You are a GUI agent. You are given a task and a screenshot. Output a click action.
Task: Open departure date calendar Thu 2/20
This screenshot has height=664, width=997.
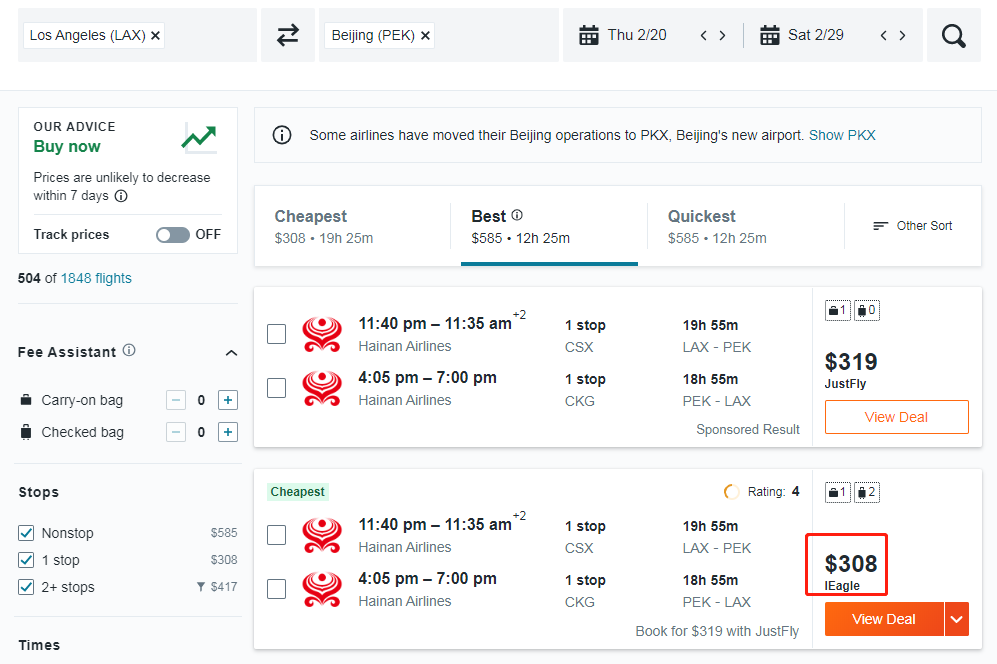625,35
